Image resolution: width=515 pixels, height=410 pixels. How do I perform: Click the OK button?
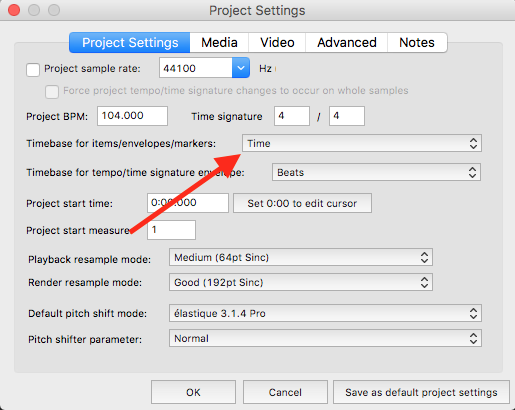(193, 392)
